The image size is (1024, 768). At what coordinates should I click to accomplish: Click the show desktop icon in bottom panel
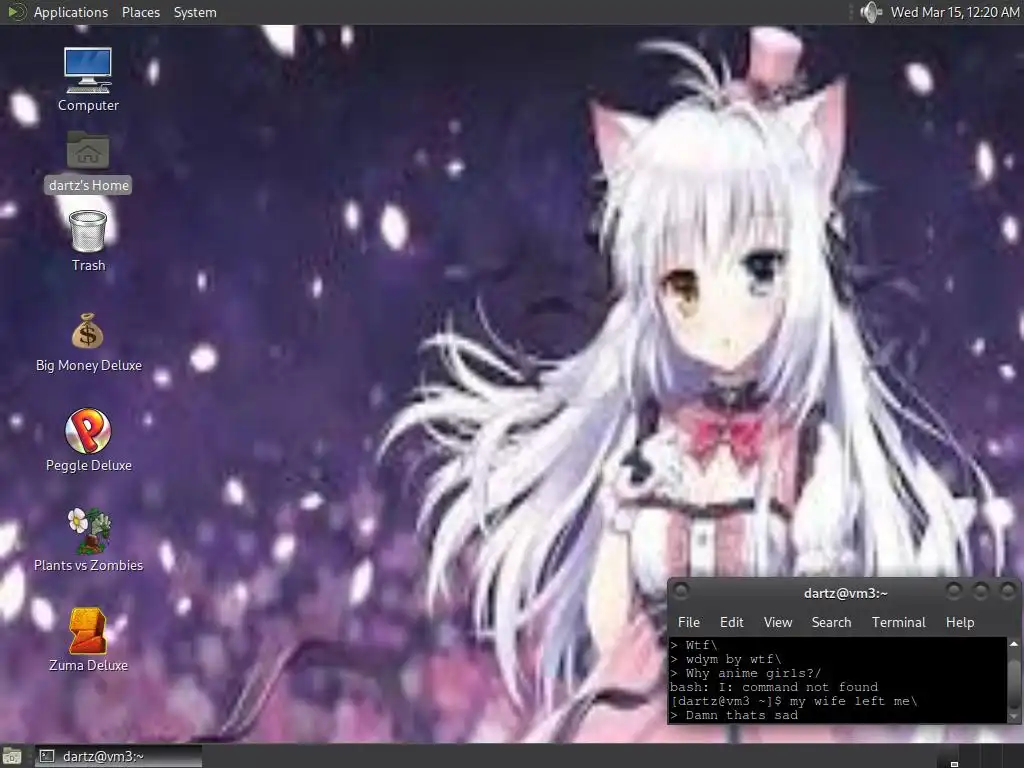(12, 756)
